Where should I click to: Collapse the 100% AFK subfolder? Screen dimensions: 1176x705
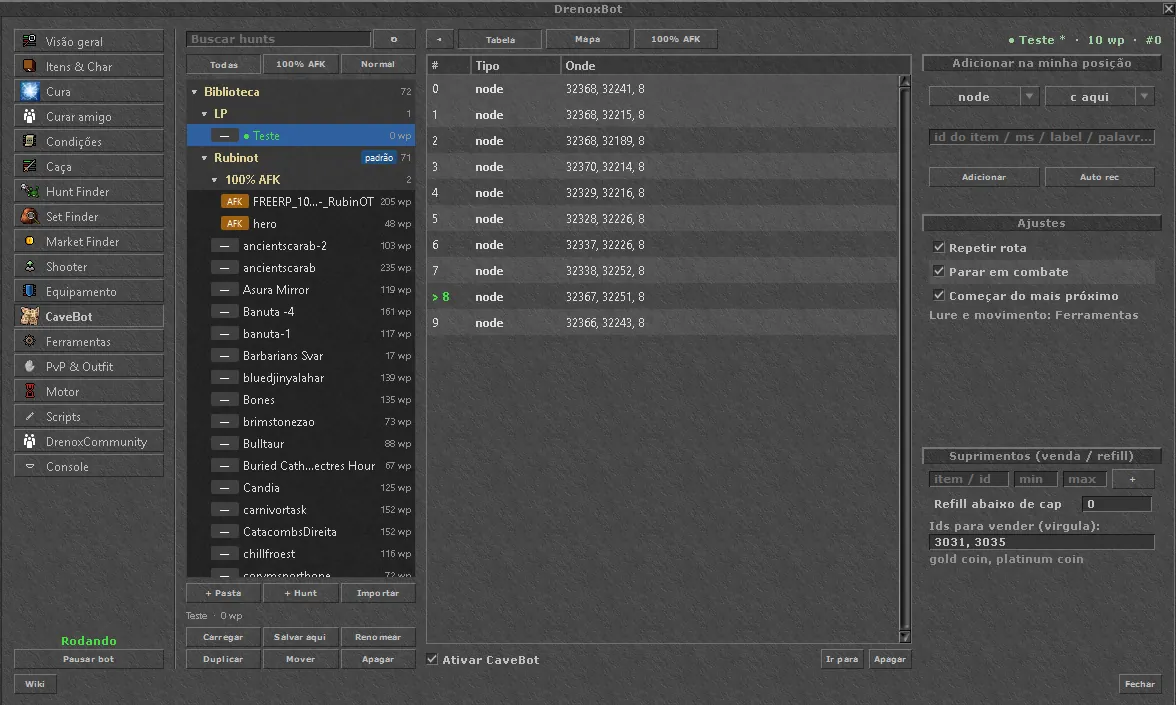coord(214,180)
